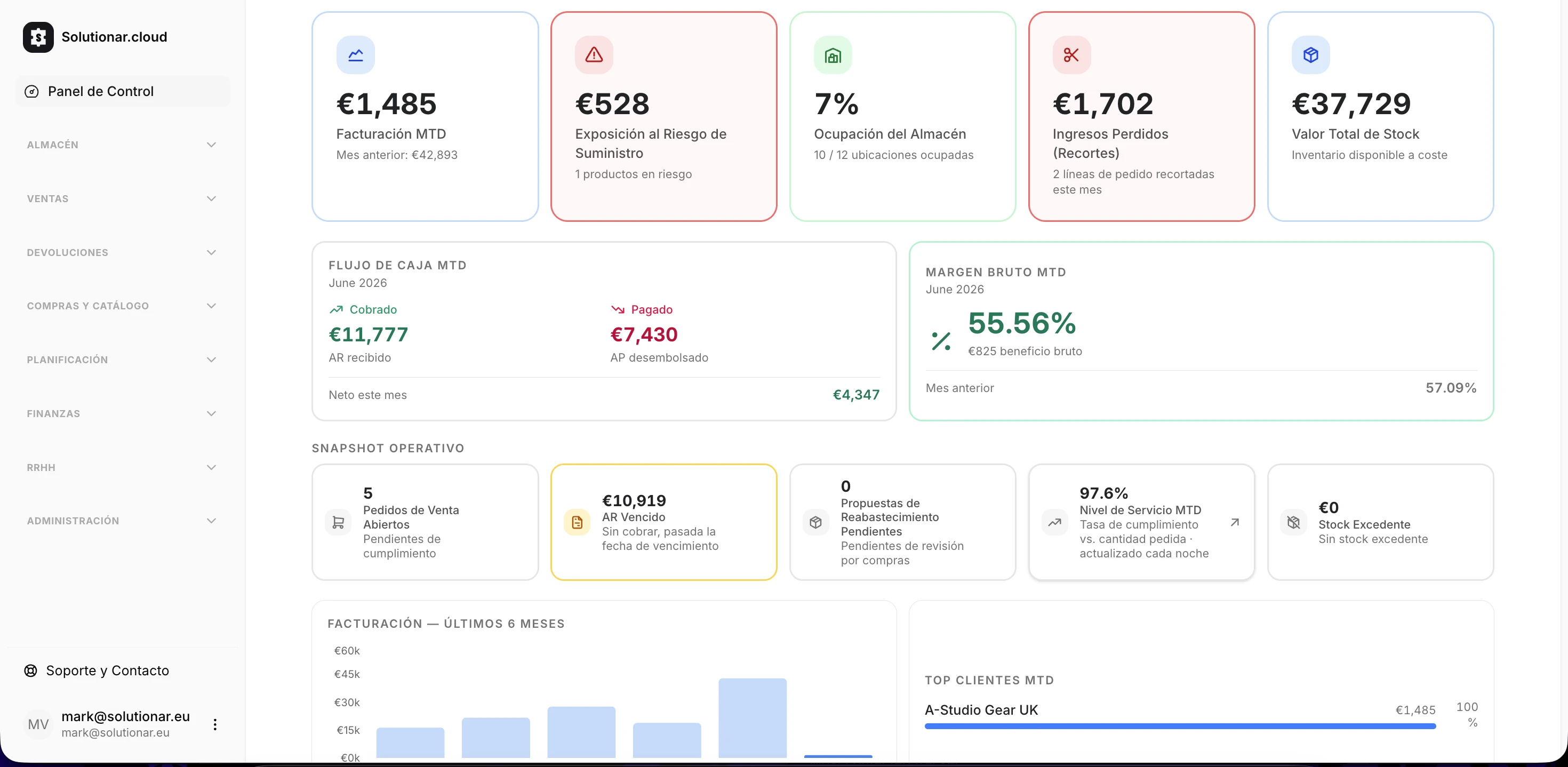
Task: Open the Administración menu section
Action: [x=122, y=521]
